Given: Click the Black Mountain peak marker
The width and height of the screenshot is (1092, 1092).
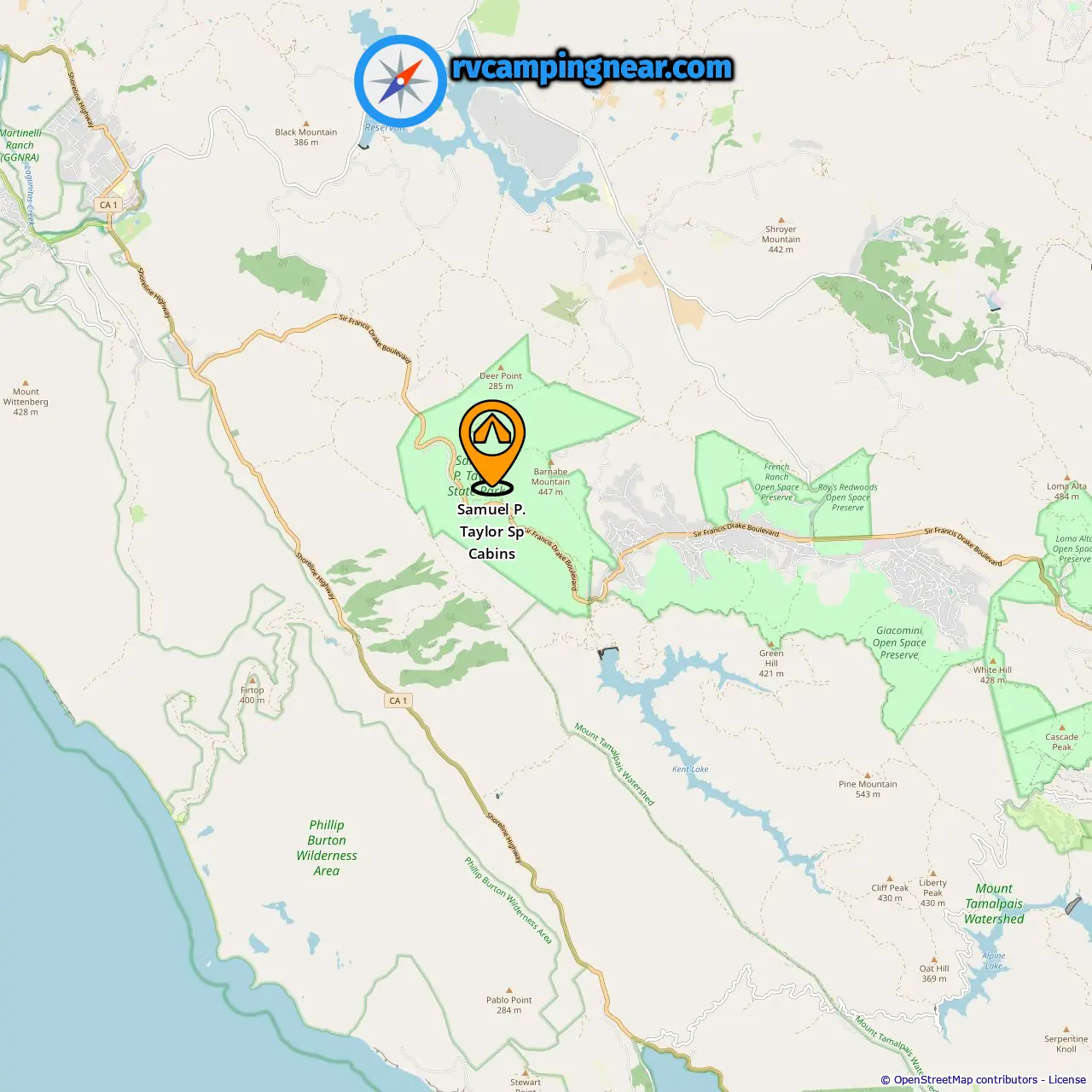Looking at the screenshot, I should tap(306, 124).
